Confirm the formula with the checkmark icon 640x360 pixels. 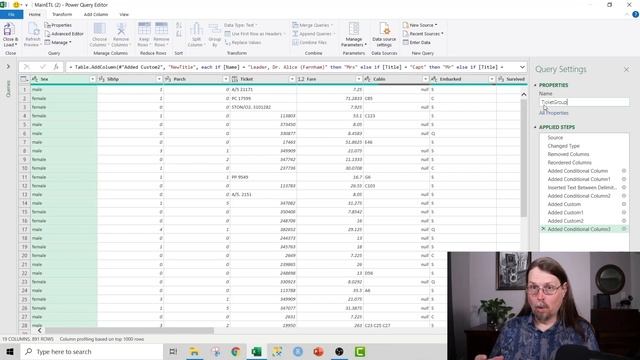(x=42, y=67)
